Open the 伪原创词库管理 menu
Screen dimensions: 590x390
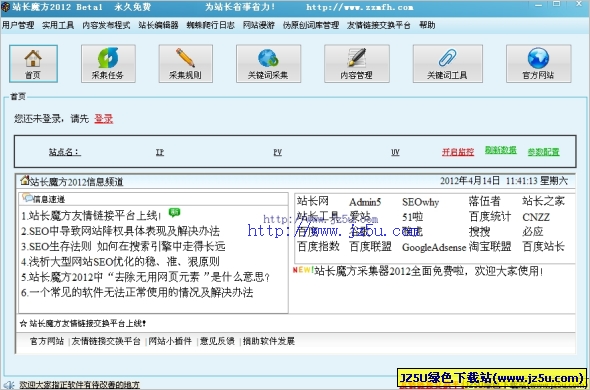(x=311, y=25)
